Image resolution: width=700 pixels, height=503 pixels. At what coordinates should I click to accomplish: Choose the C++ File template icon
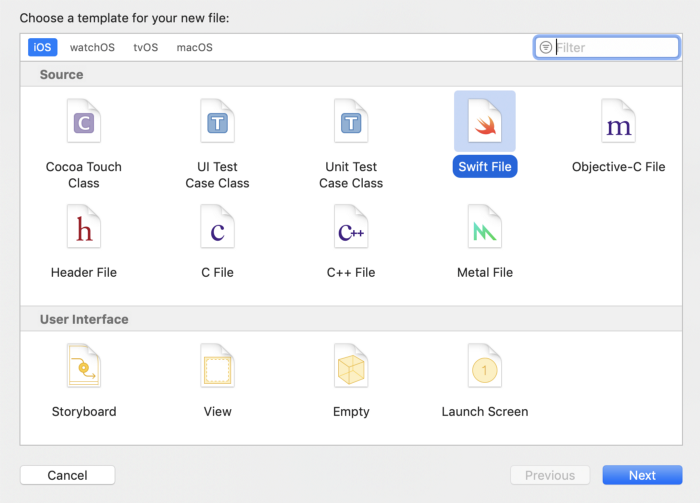point(351,229)
